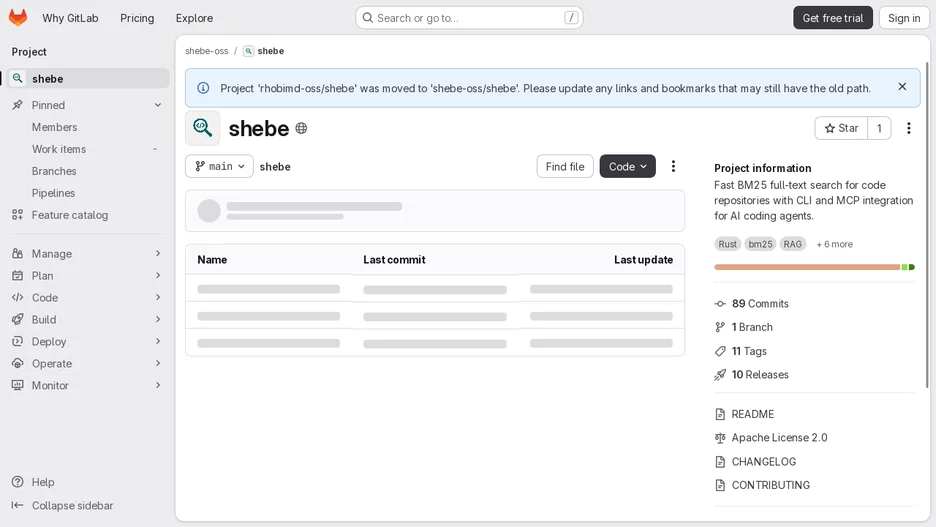936x527 pixels.
Task: Click the Collapse sidebar arrow icon
Action: [18, 506]
